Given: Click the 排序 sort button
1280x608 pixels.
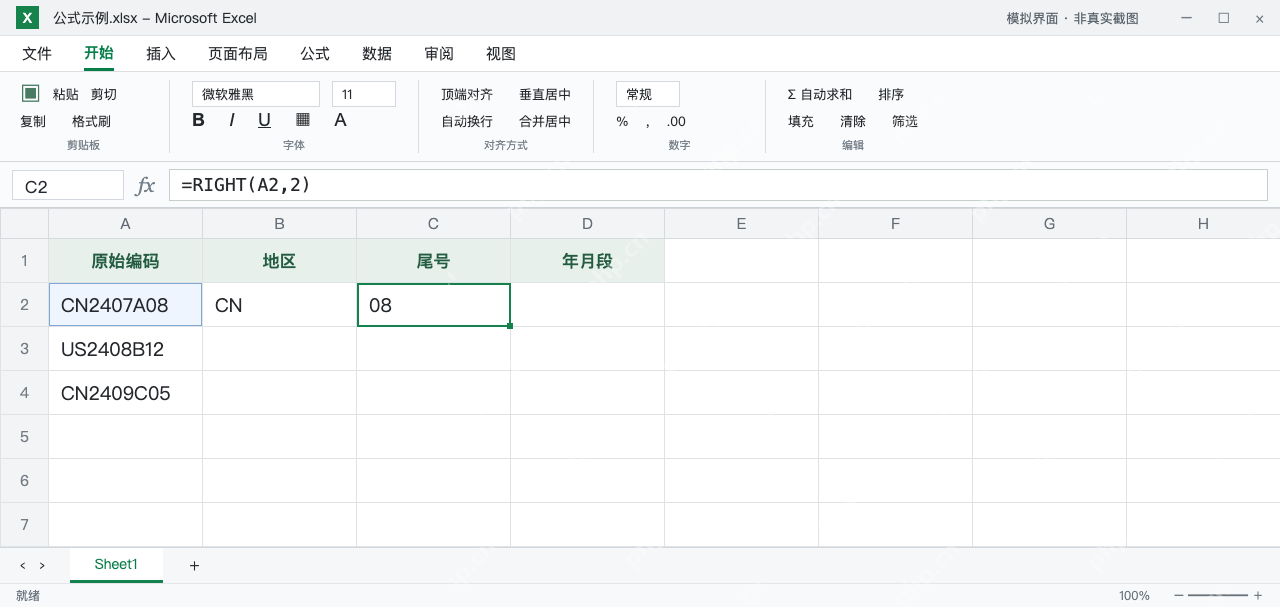Looking at the screenshot, I should (x=891, y=94).
